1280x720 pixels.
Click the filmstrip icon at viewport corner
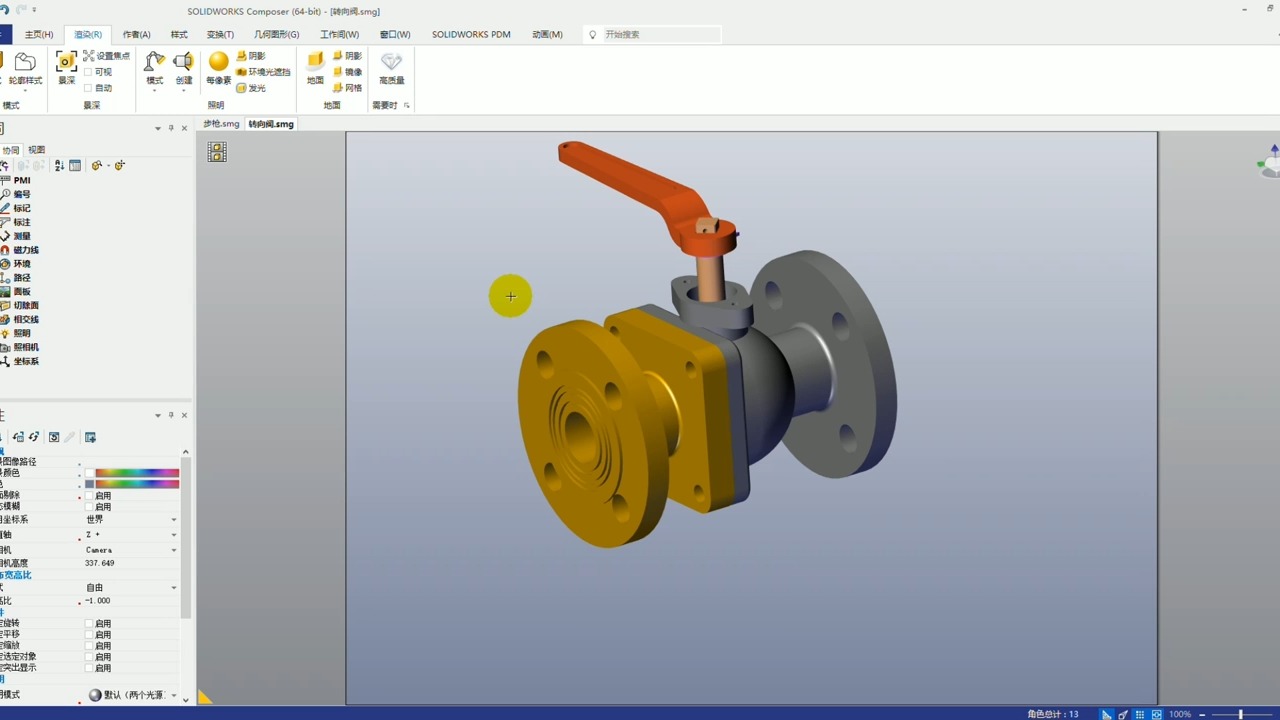click(x=217, y=151)
